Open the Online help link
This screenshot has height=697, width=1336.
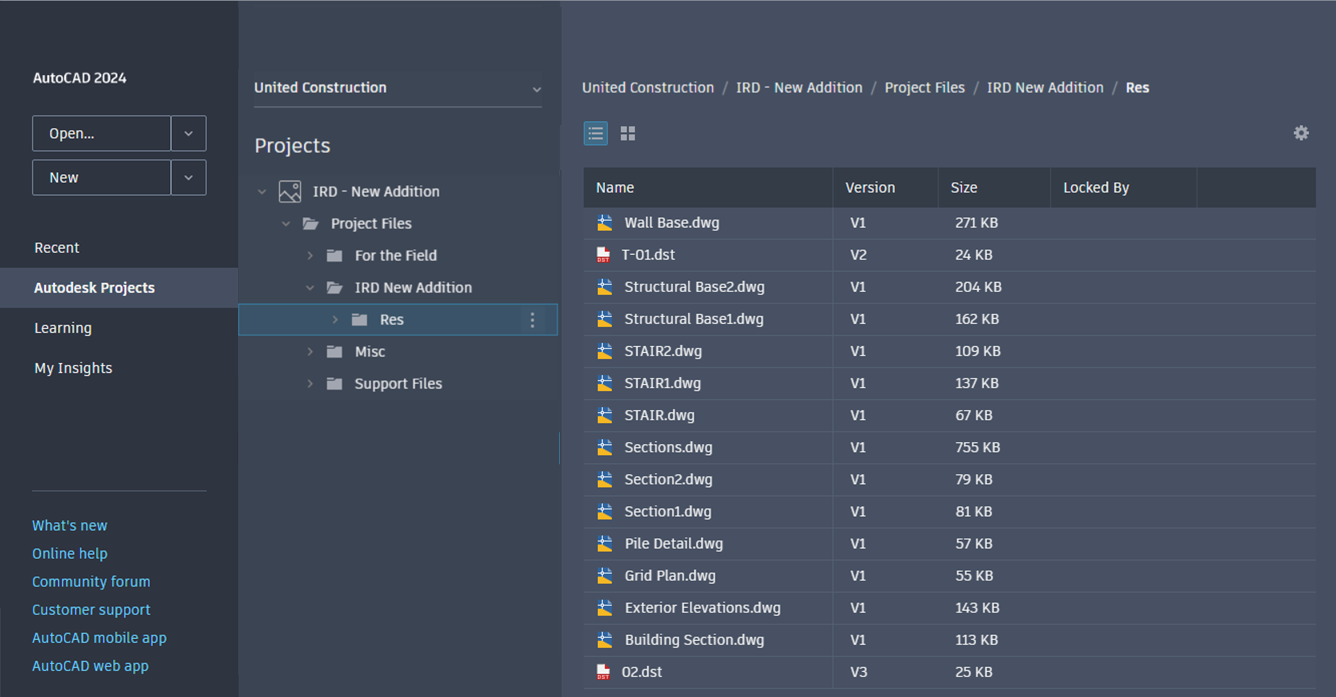[x=69, y=553]
